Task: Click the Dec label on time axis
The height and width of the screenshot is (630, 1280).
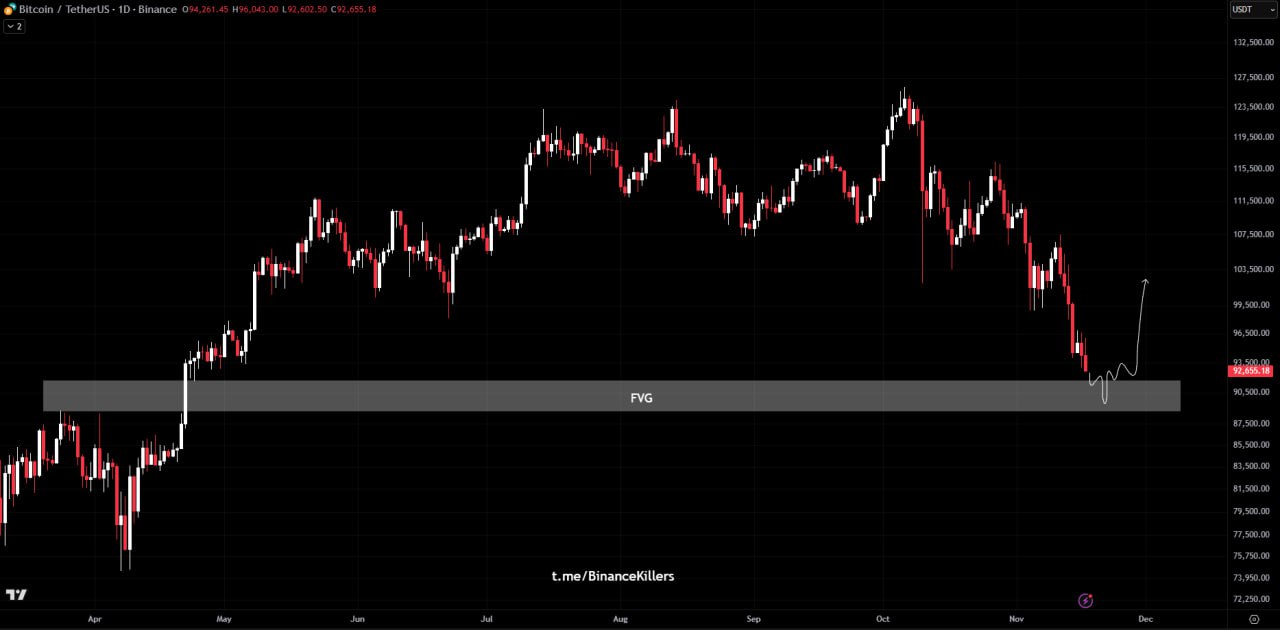Action: 1145,619
